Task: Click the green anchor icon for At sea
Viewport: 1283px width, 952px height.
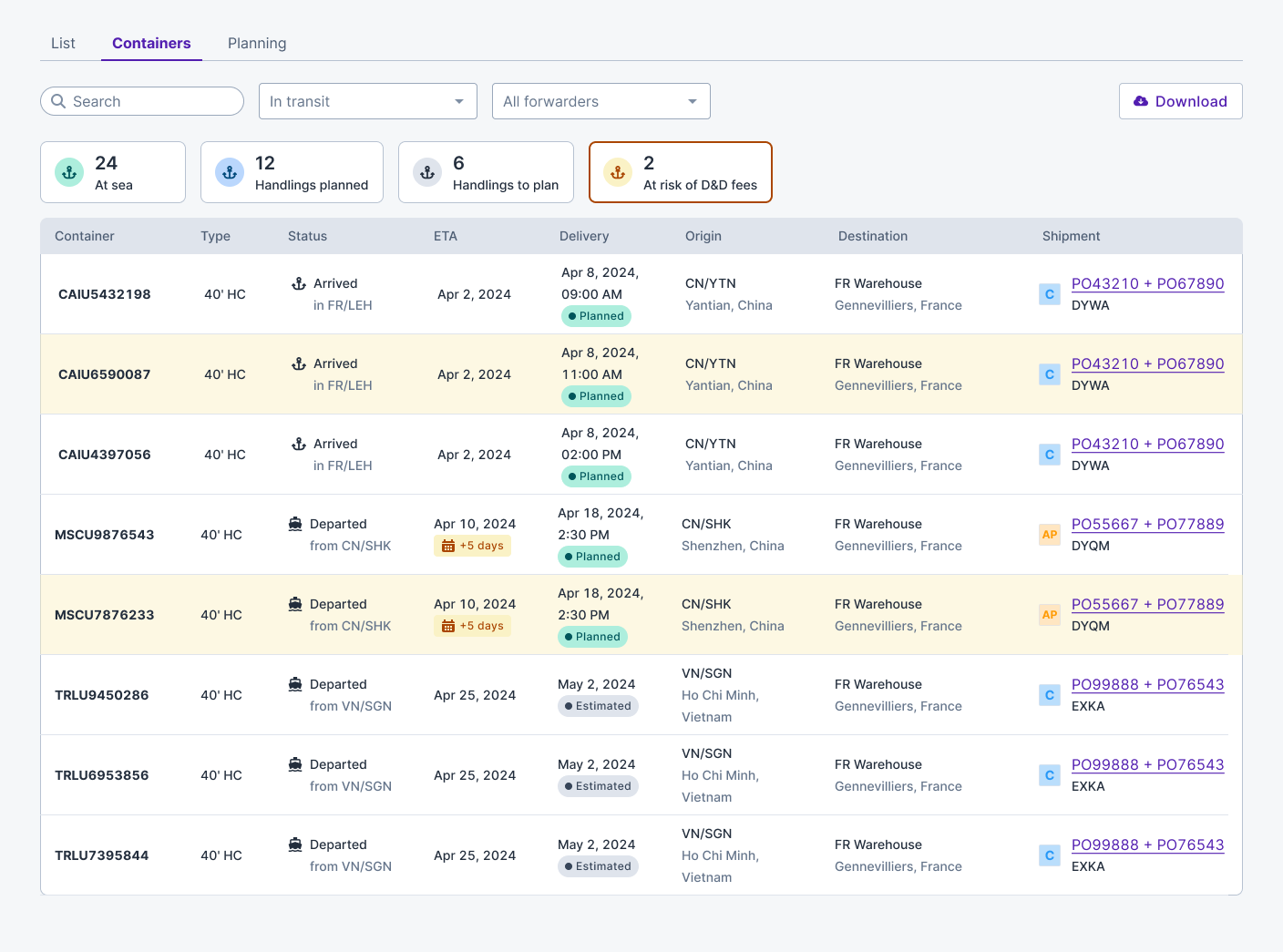Action: pyautogui.click(x=69, y=172)
